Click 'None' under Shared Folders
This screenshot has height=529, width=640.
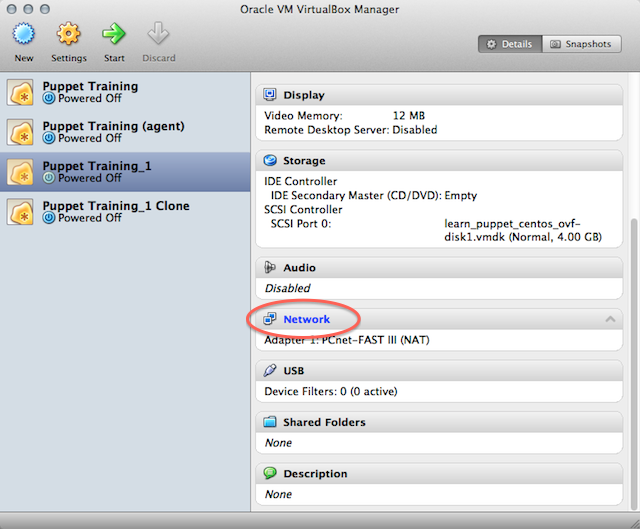coord(278,442)
